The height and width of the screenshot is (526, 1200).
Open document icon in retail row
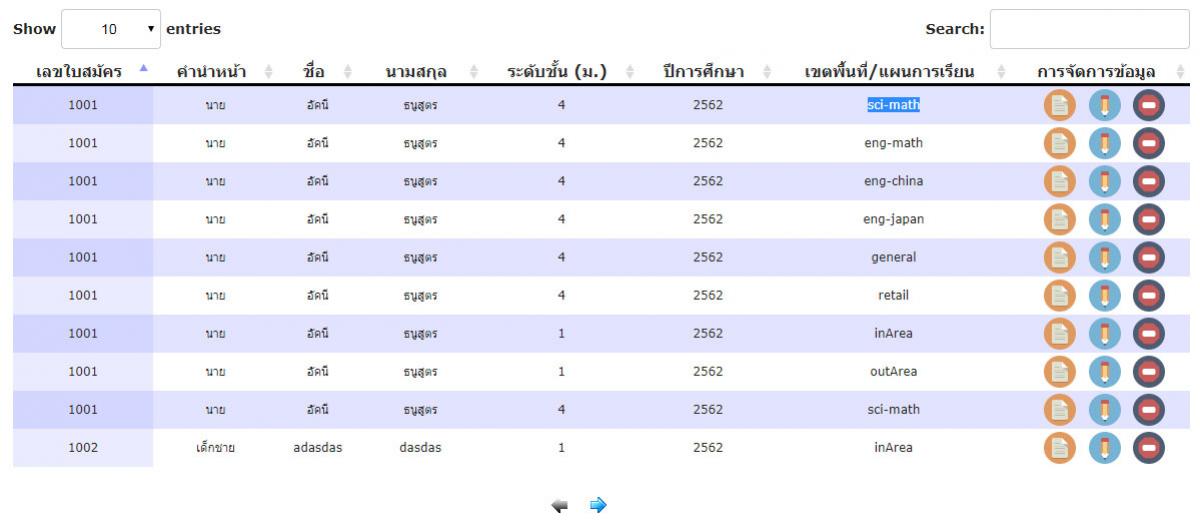coord(1061,295)
